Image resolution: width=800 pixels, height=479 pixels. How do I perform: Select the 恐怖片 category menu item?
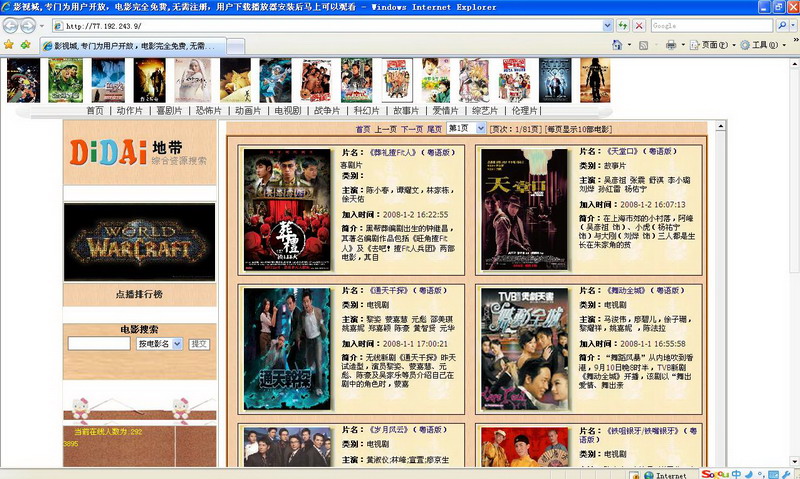click(x=209, y=110)
